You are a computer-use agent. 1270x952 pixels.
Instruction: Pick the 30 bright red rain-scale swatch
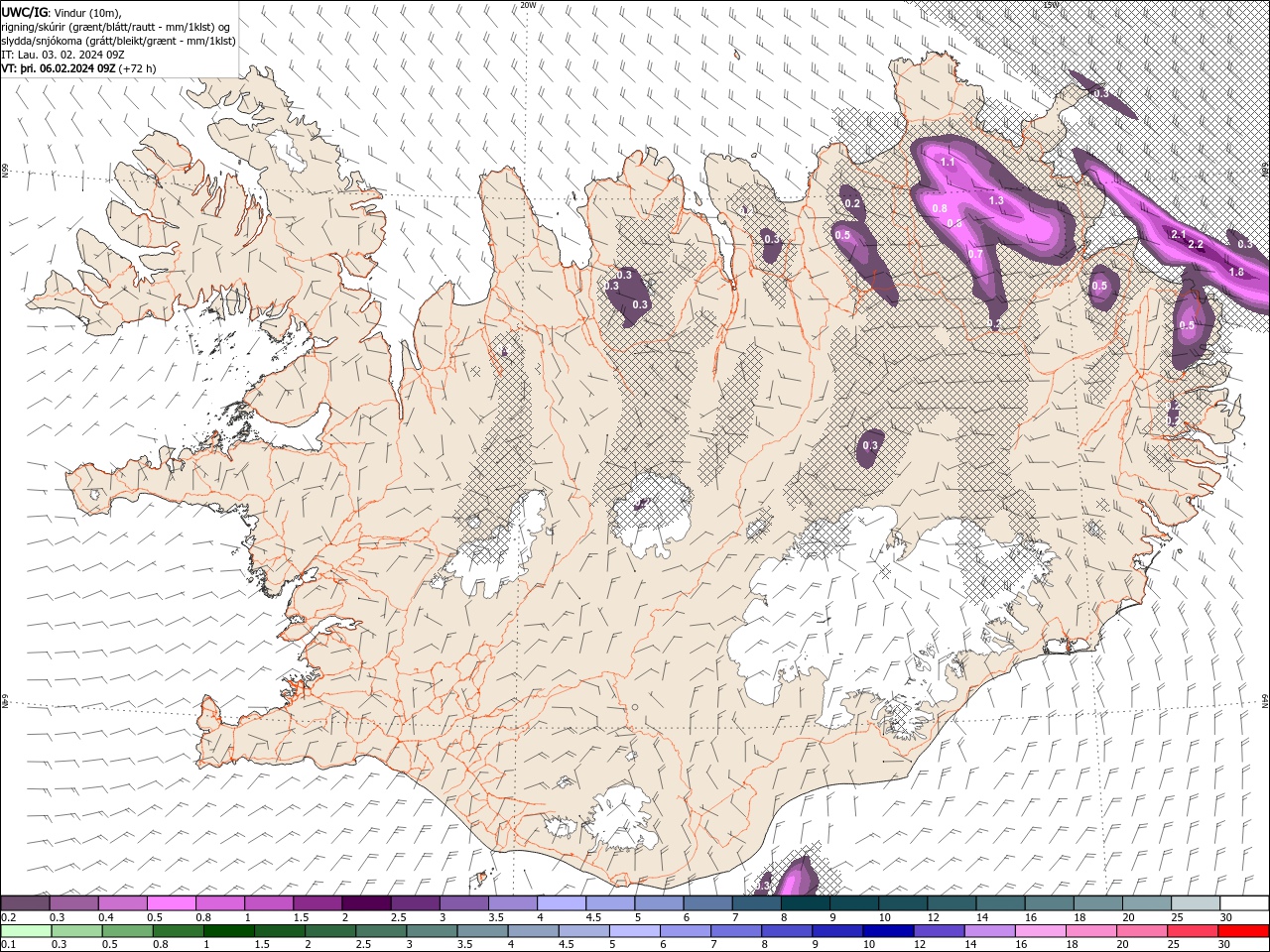click(1244, 931)
